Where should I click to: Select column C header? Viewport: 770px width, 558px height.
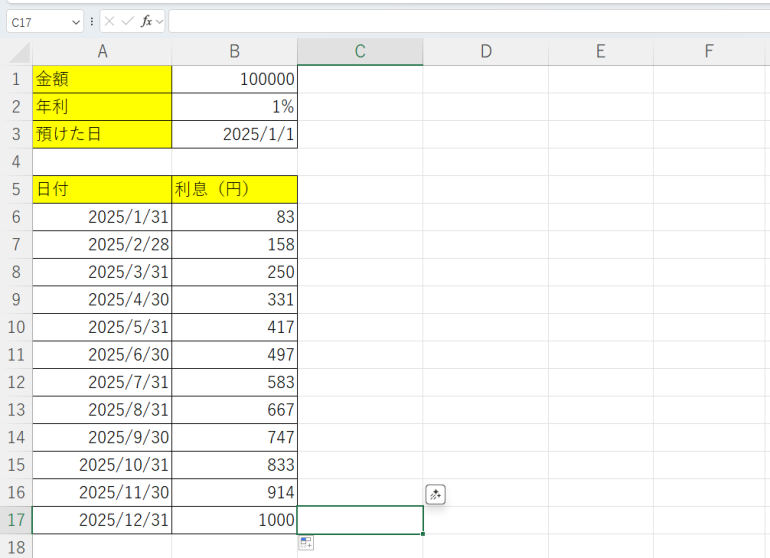(360, 52)
